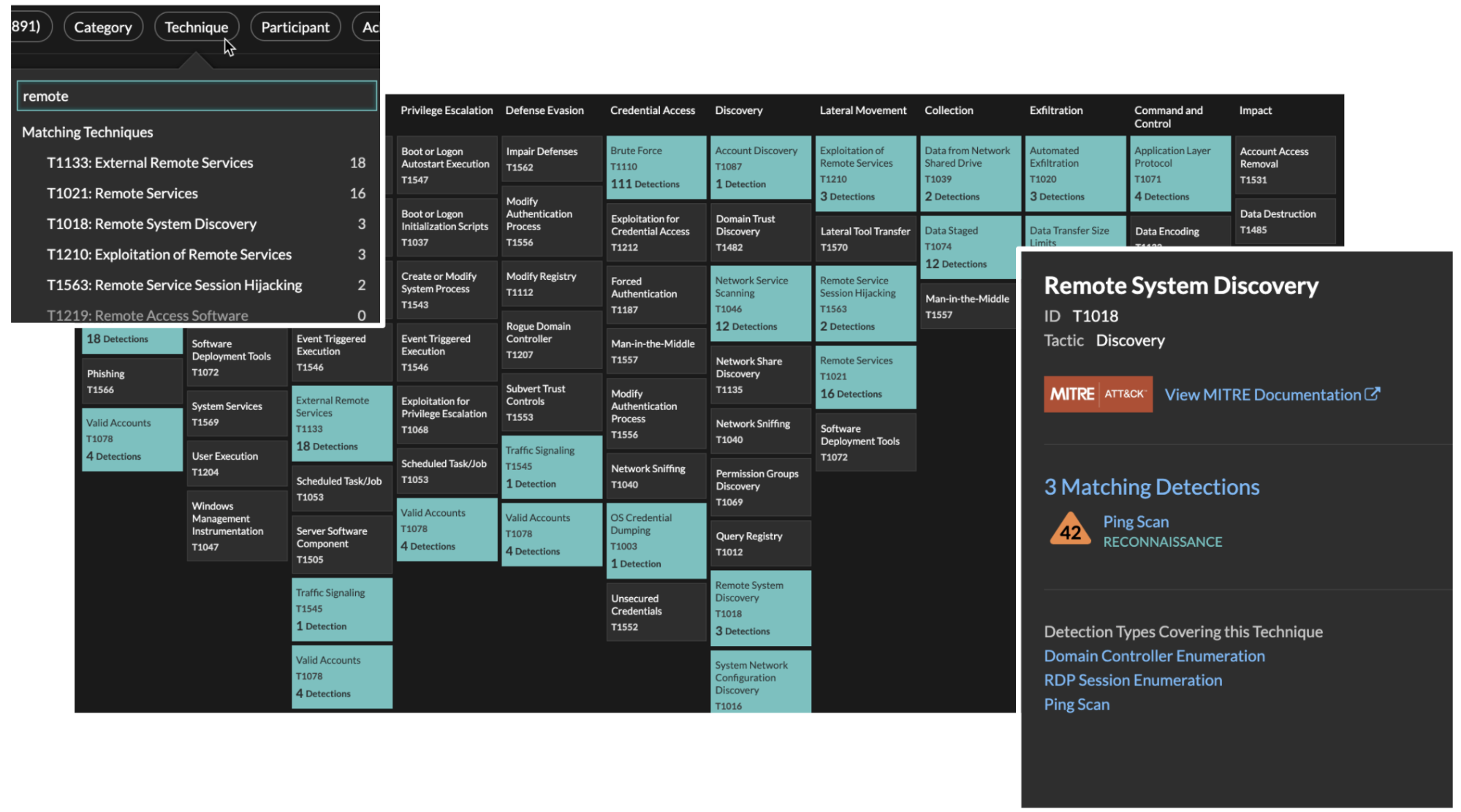Select Lateral Tool Transfer T1570 tile
This screenshot has height=812, width=1461.
pos(865,239)
